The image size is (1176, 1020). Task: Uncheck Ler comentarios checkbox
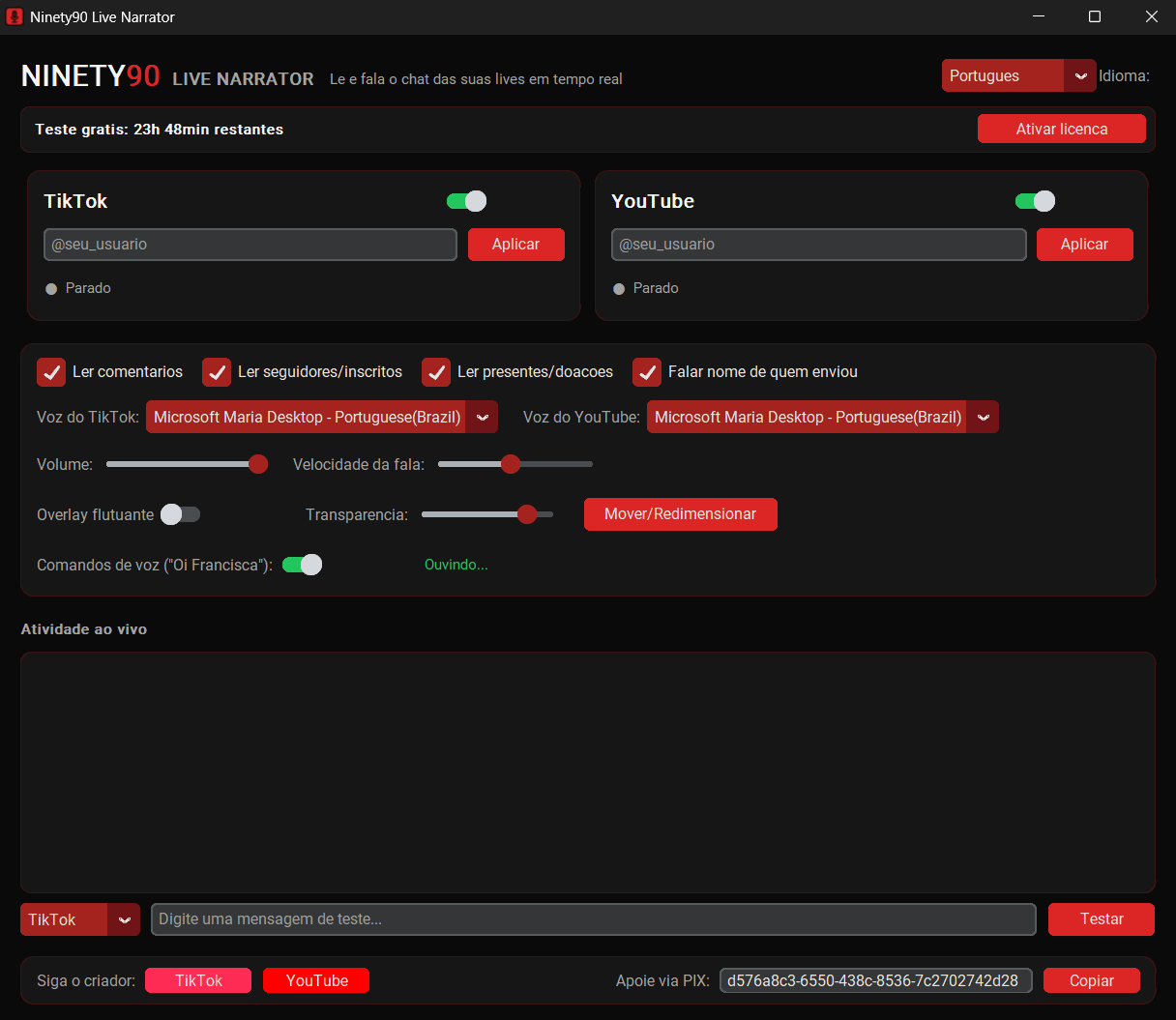point(51,372)
